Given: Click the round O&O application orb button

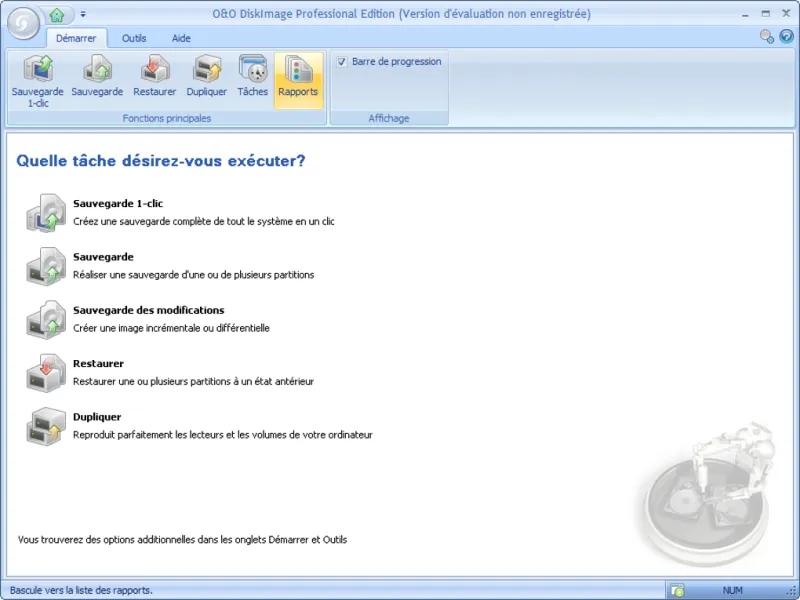Looking at the screenshot, I should (x=21, y=23).
